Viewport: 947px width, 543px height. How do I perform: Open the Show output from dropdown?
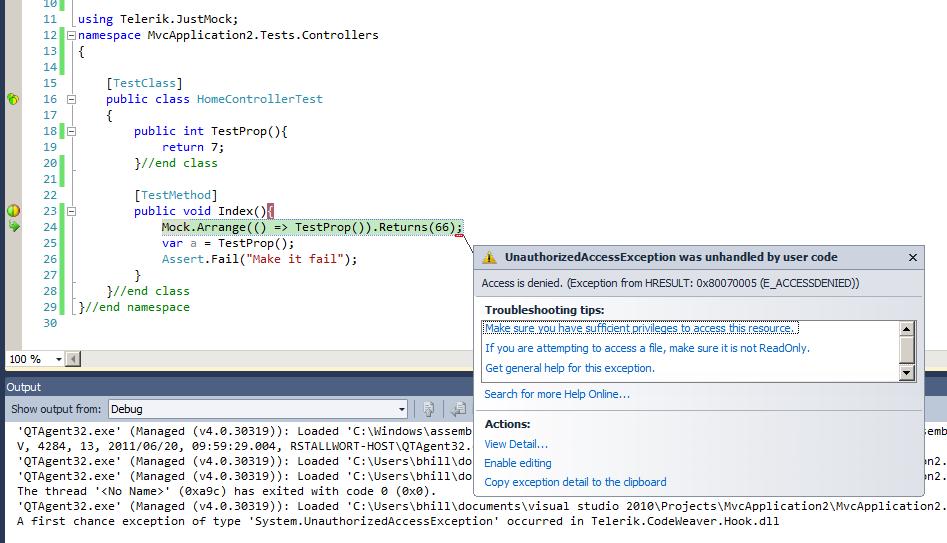coord(401,409)
